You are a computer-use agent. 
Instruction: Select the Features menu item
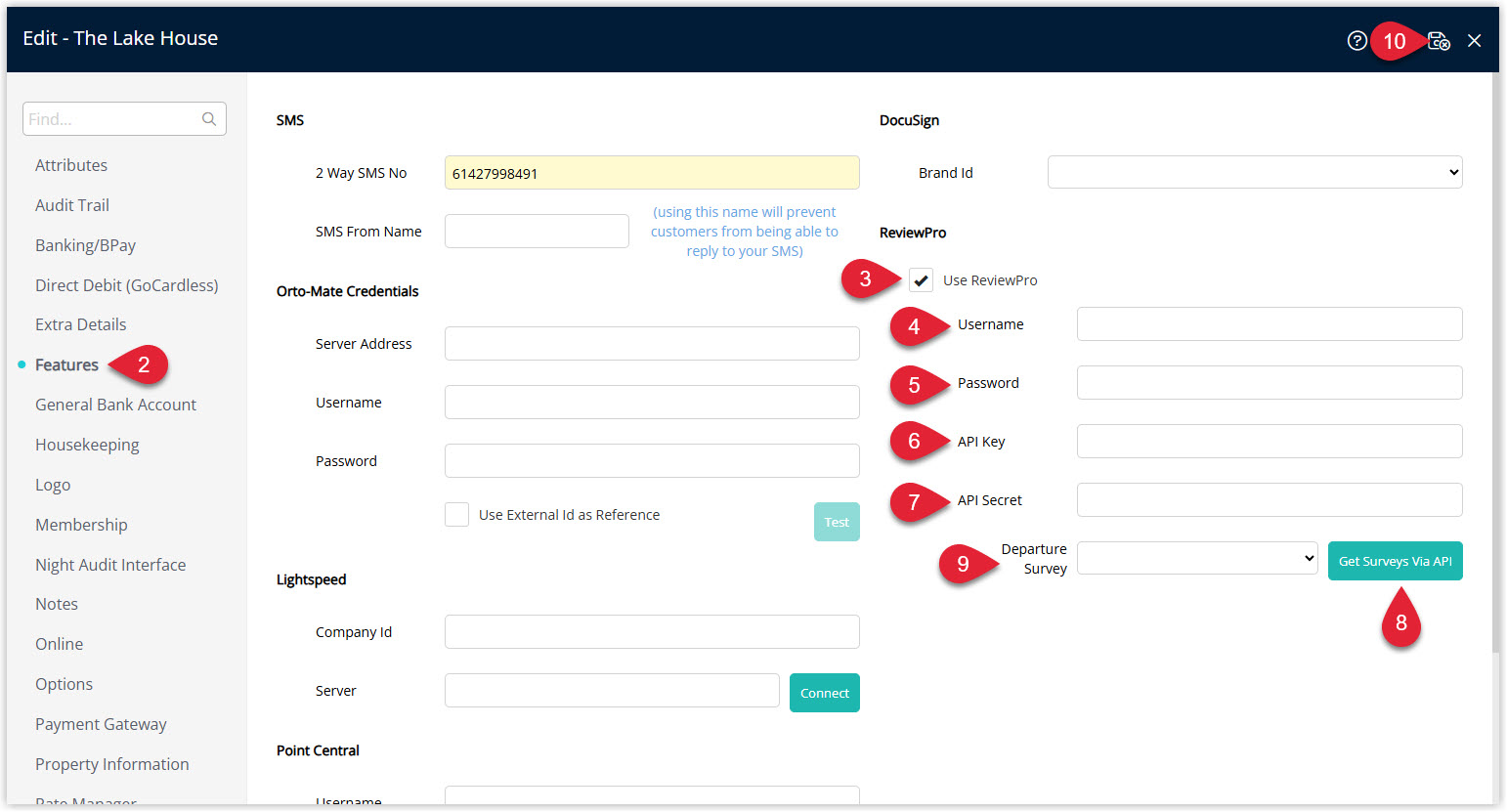(66, 364)
